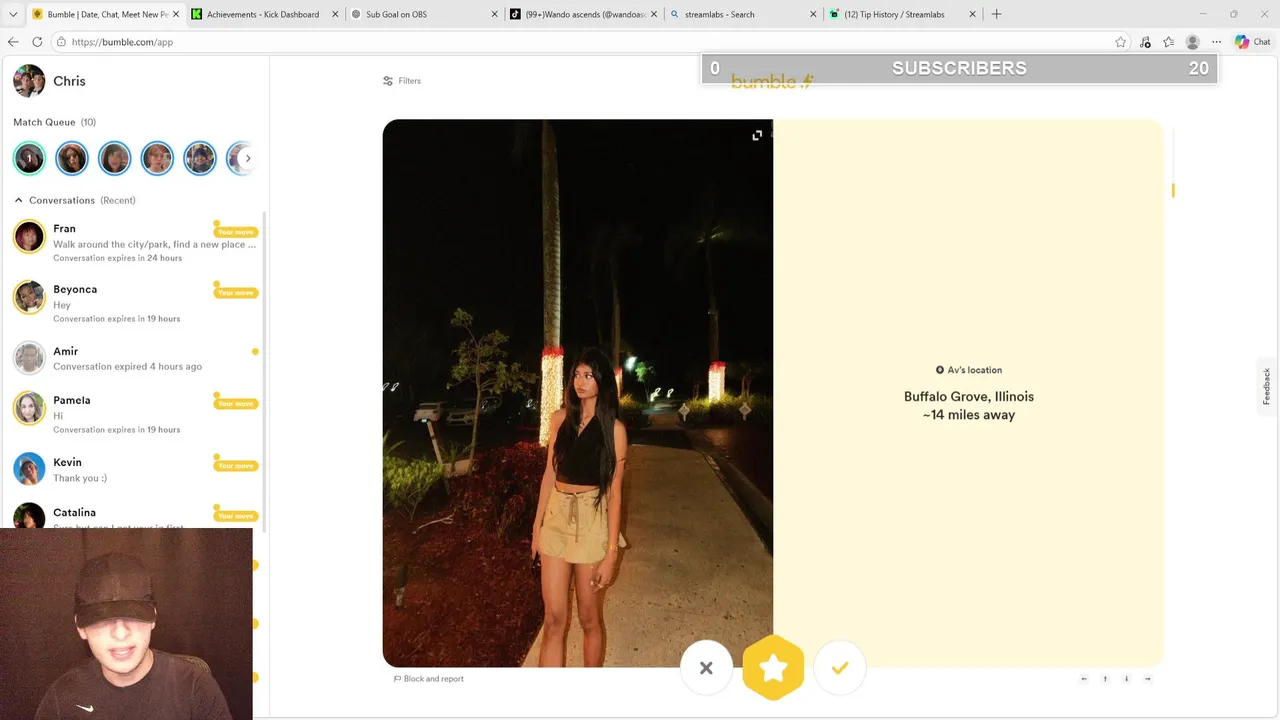Open conversation with Kevin
Screen dimensions: 1280x720
pos(135,469)
